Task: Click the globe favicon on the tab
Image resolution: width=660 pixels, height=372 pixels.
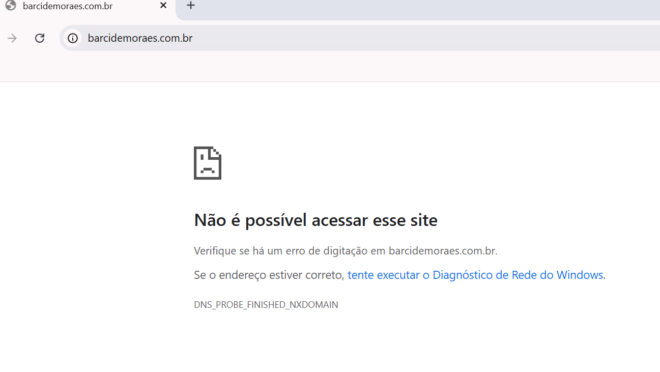Action: 11,5
